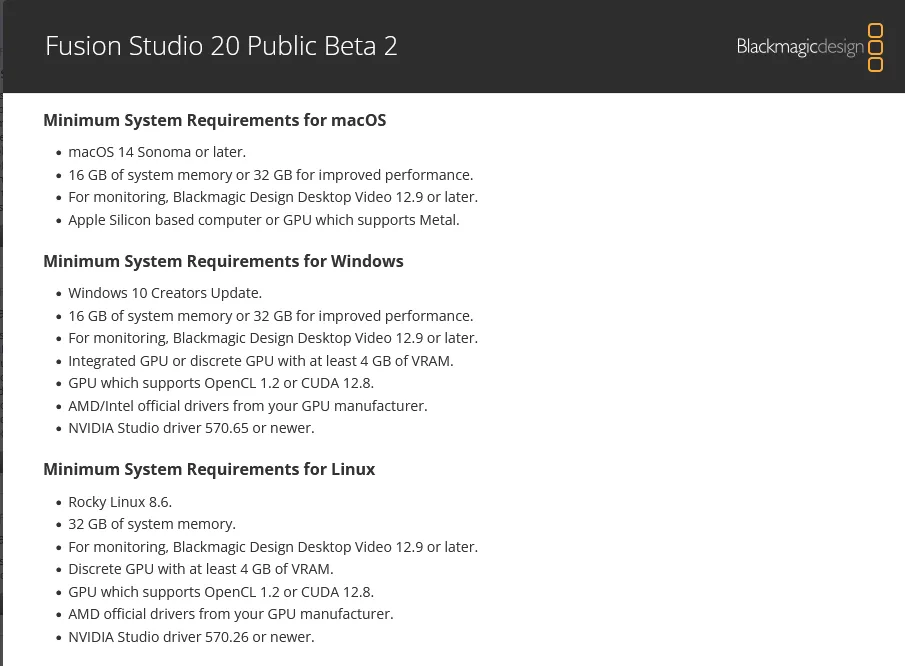Click the macOS 14 Sonoma or later line

[x=157, y=152]
